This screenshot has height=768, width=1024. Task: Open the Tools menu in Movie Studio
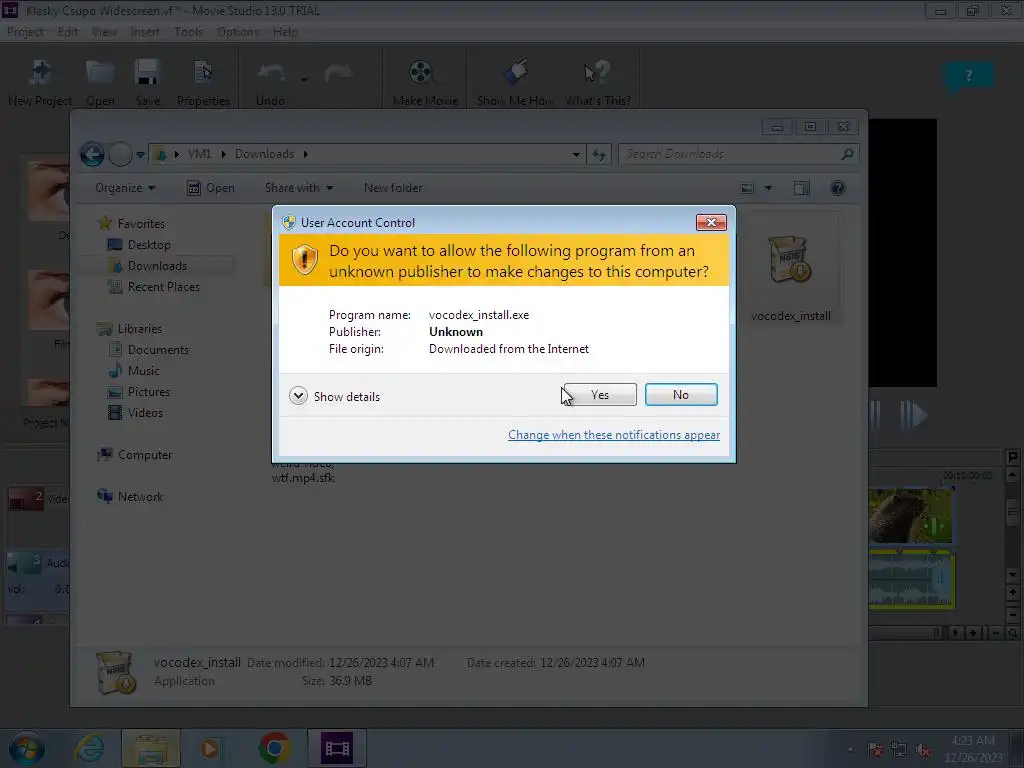[x=188, y=32]
